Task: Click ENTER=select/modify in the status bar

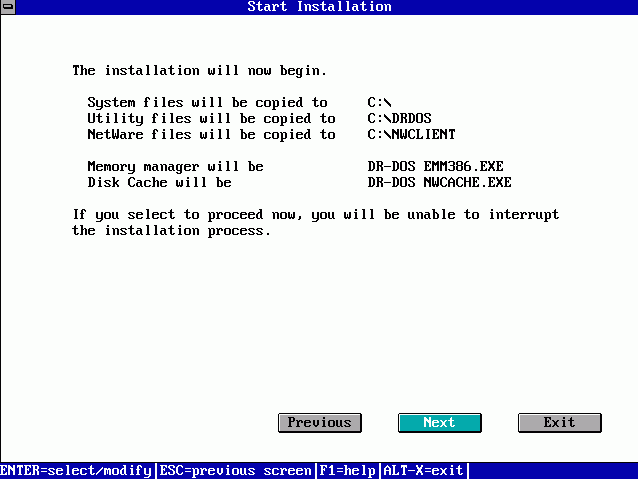Action: pos(77,470)
